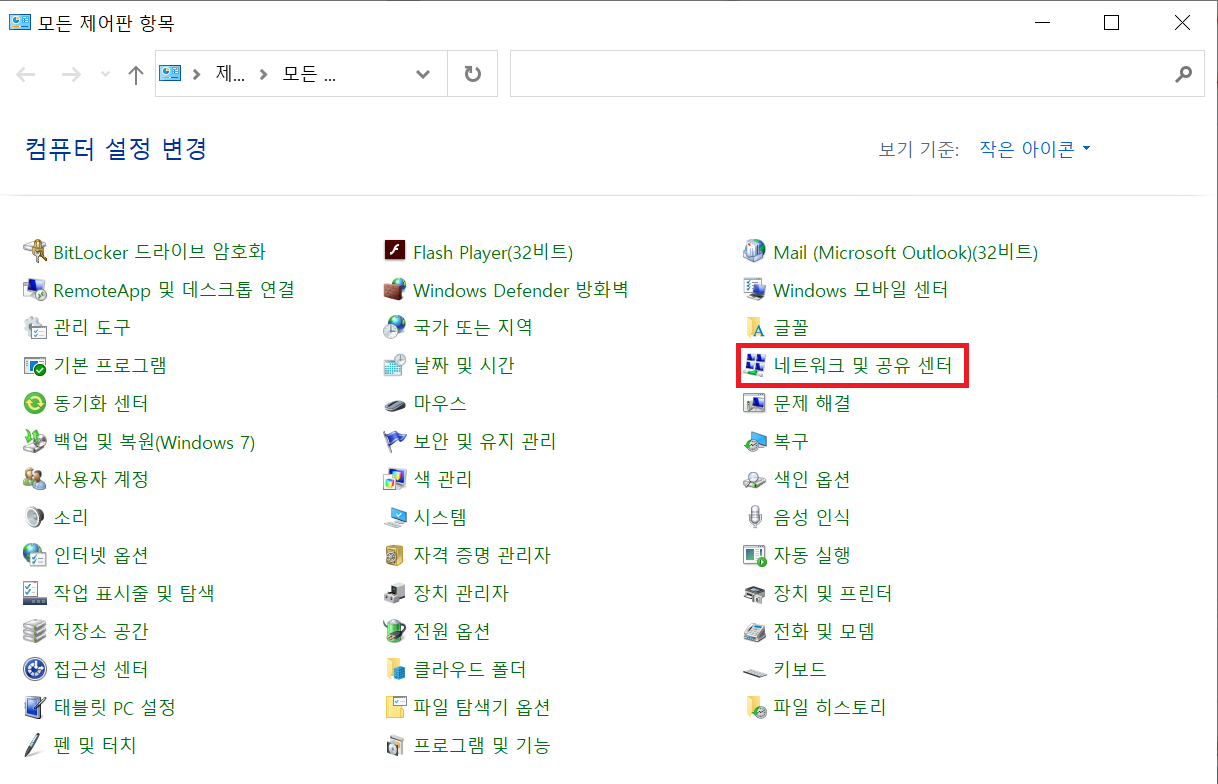Click the Windows Defender 방화벽 icon
The image size is (1218, 784).
point(395,289)
